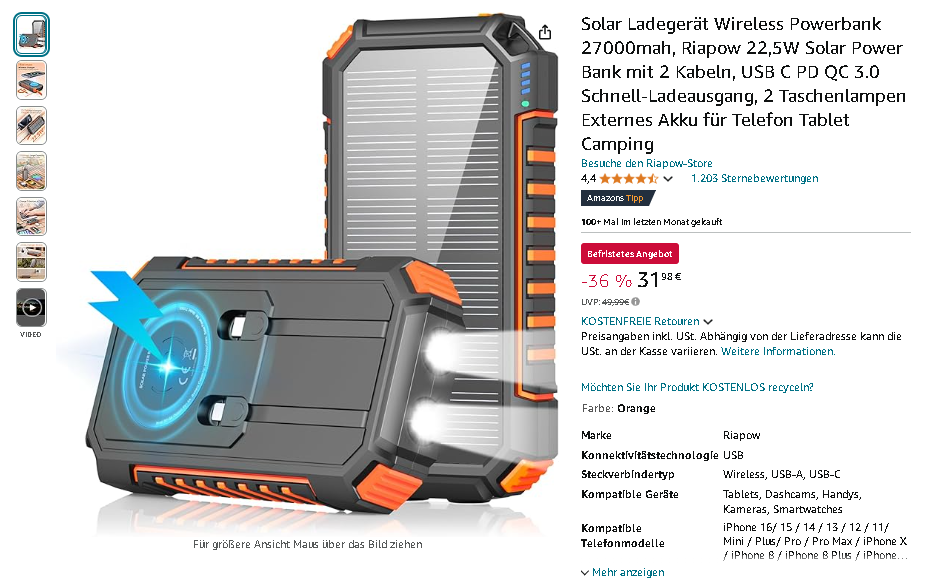The width and height of the screenshot is (928, 584).
Task: Expand the star rating dropdown chevron
Action: [668, 179]
